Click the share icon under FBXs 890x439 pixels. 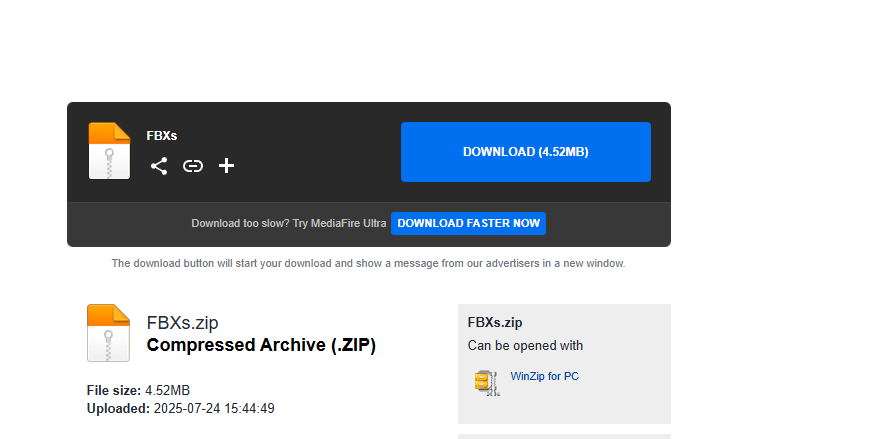point(159,166)
